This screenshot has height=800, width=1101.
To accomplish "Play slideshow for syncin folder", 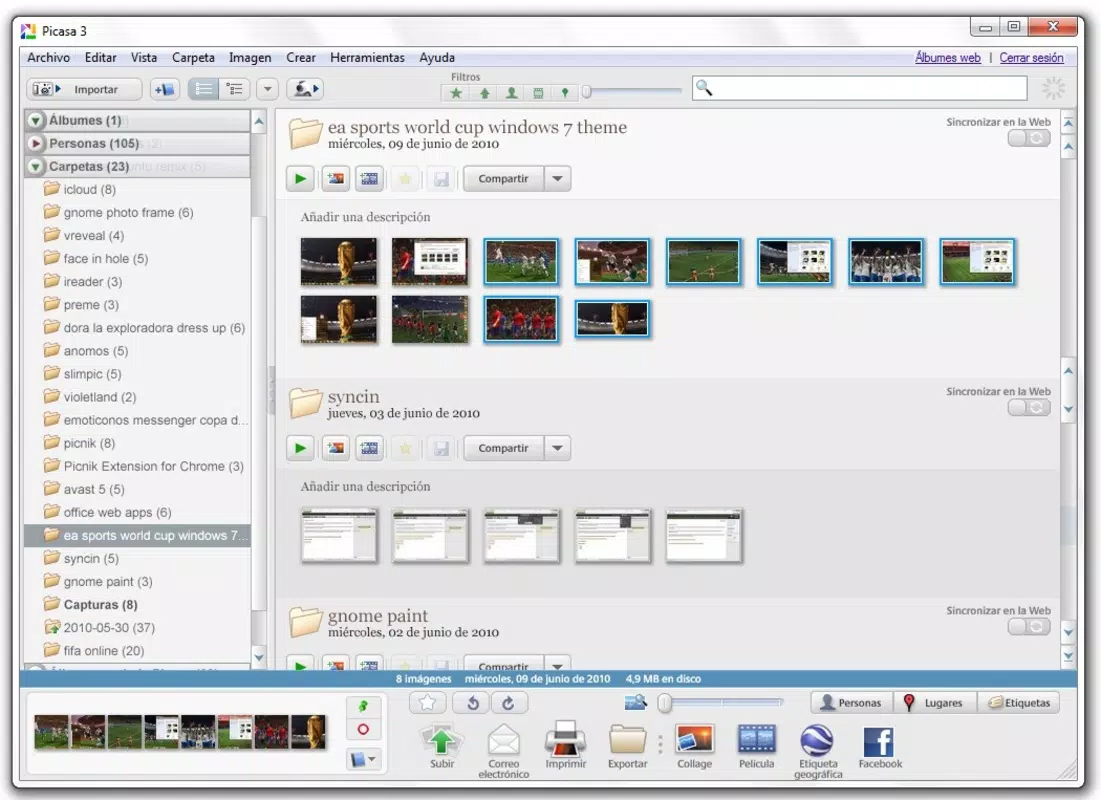I will click(x=301, y=448).
